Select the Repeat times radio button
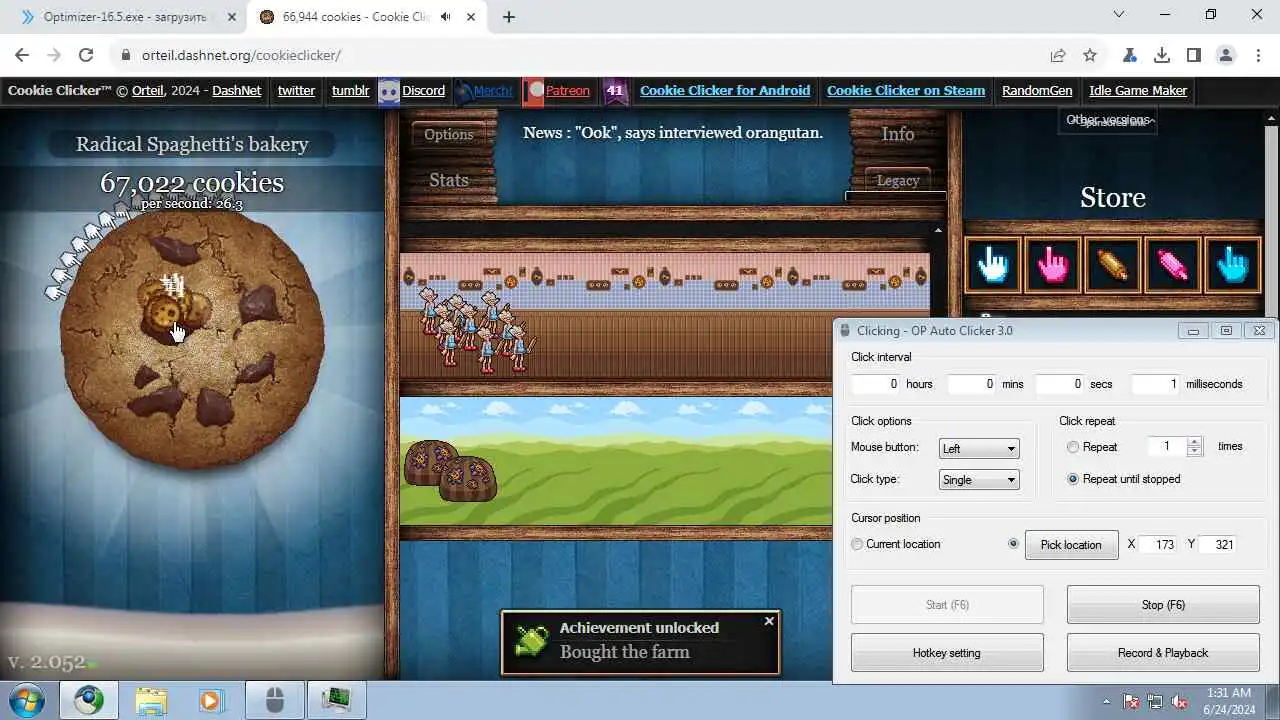The image size is (1280, 720). pyautogui.click(x=1073, y=447)
